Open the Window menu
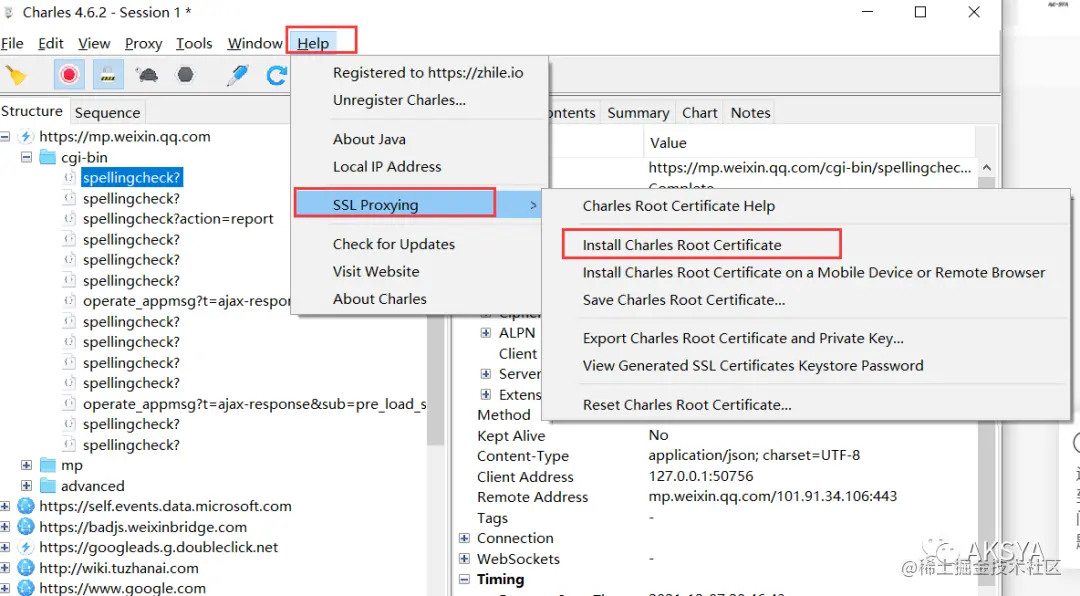The image size is (1080, 596). click(x=255, y=43)
